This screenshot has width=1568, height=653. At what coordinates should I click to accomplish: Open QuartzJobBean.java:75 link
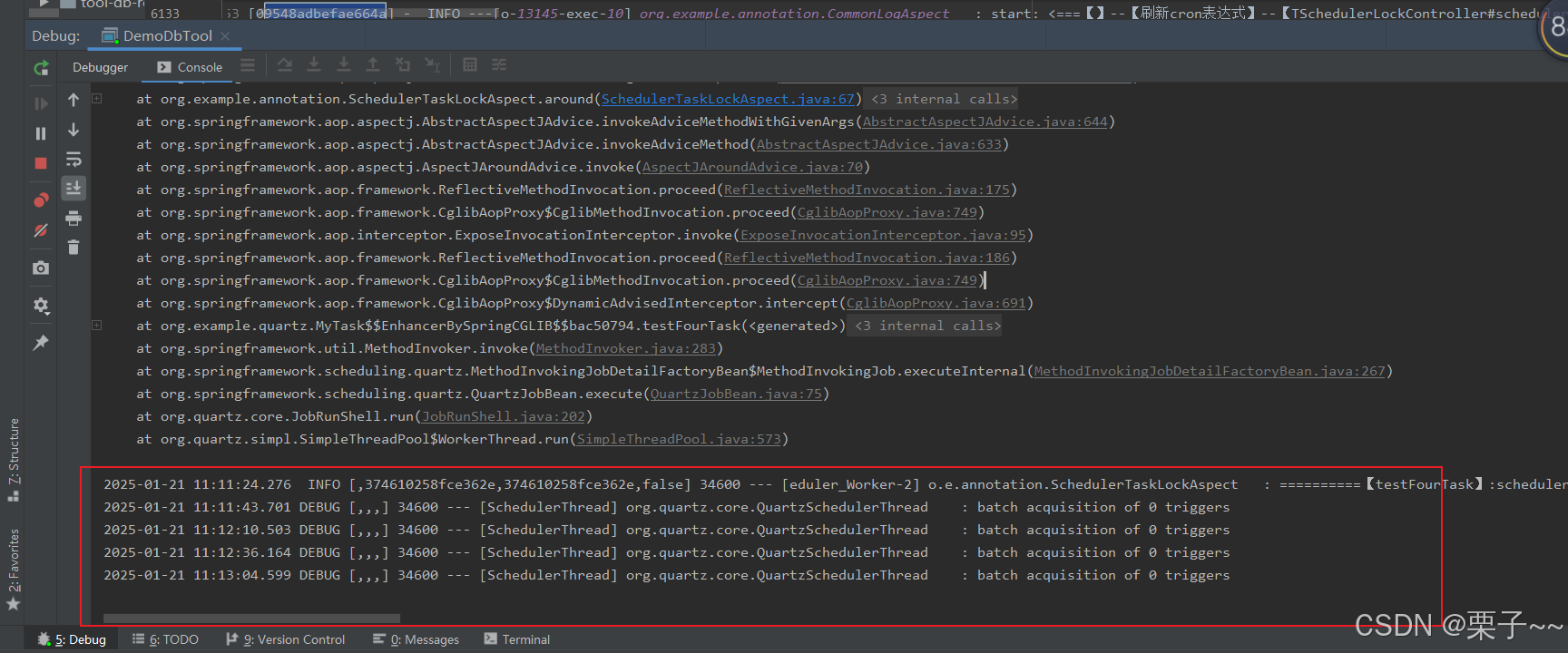coord(736,394)
